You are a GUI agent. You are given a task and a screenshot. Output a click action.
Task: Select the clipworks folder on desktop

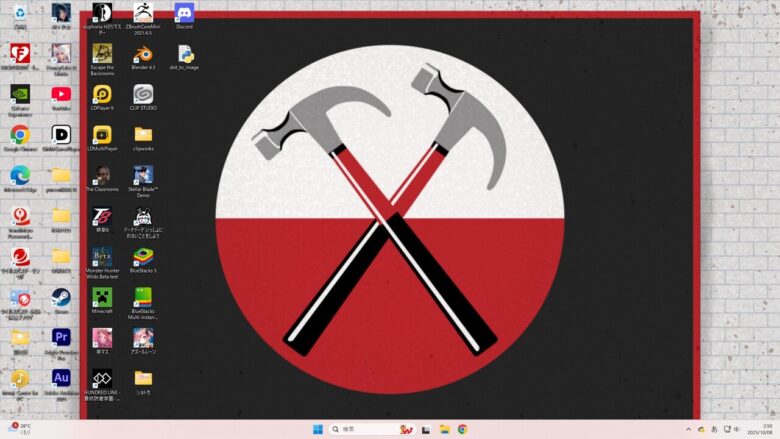pyautogui.click(x=143, y=134)
